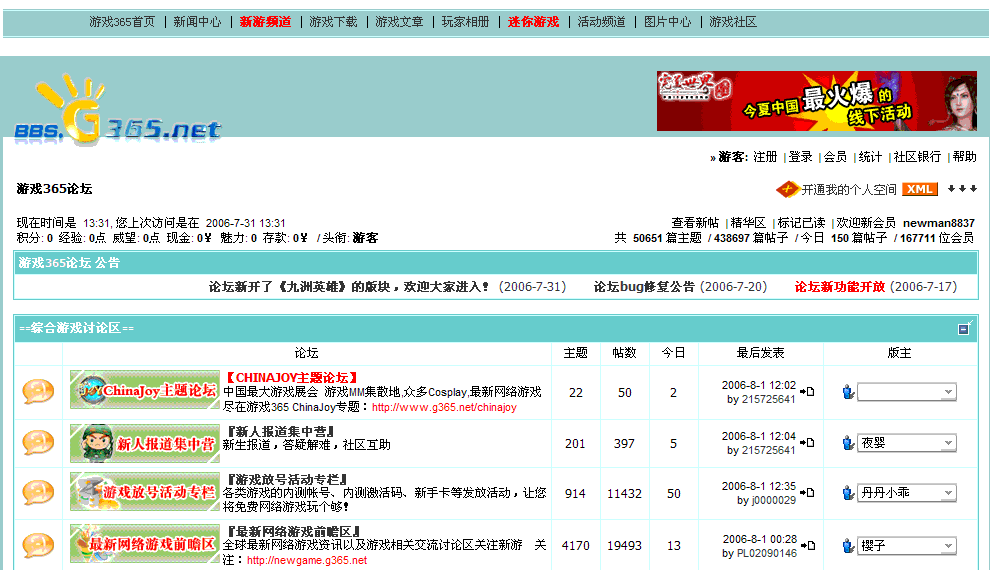
Task: Open the 樱子 moderator dropdown
Action: (907, 545)
